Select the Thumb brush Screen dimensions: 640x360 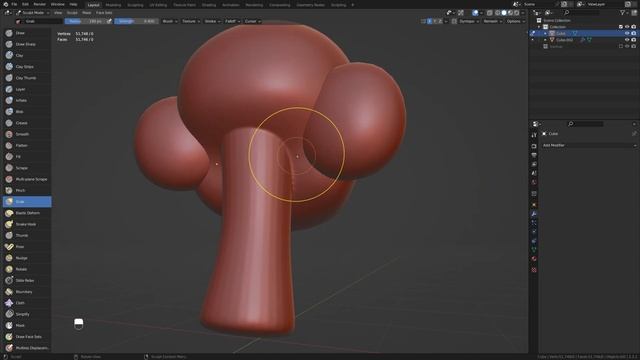[x=27, y=236]
